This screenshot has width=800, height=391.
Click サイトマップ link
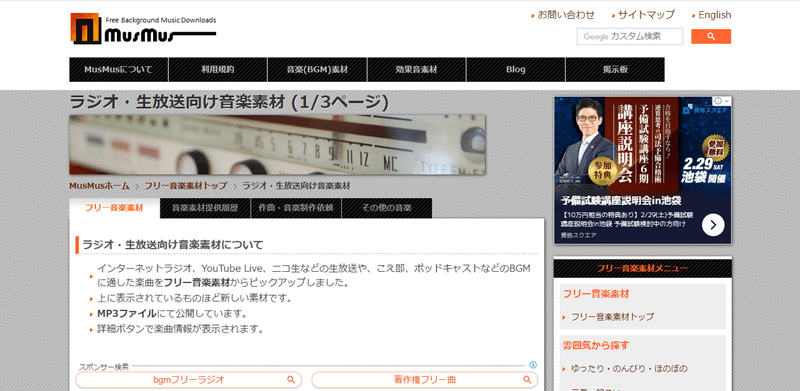(646, 15)
